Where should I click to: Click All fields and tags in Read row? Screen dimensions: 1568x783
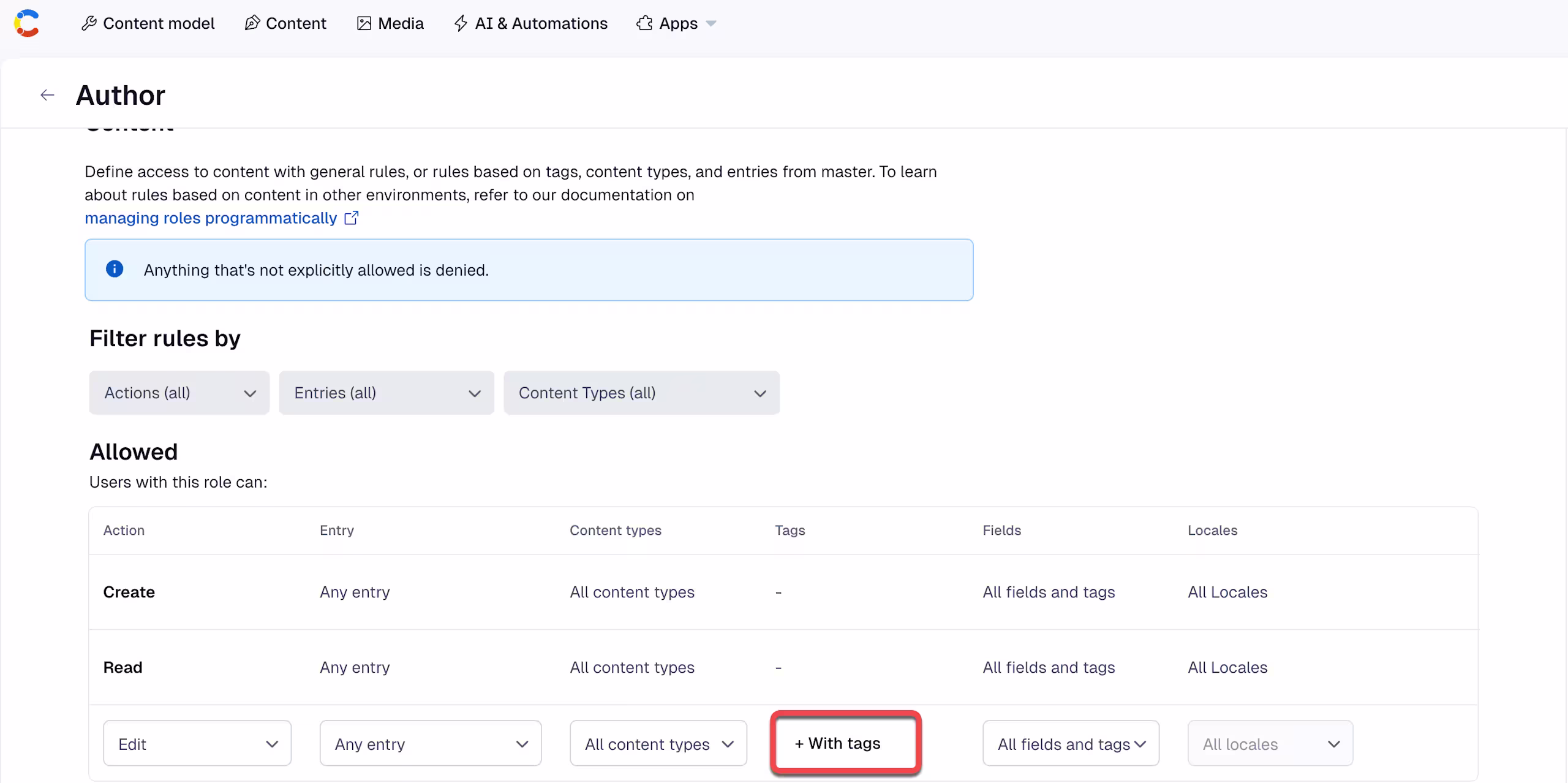tap(1049, 667)
